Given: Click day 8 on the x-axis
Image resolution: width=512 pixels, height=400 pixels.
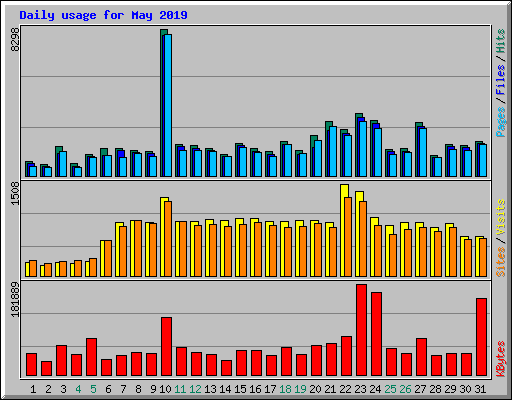Looking at the screenshot, I should click(x=138, y=389).
